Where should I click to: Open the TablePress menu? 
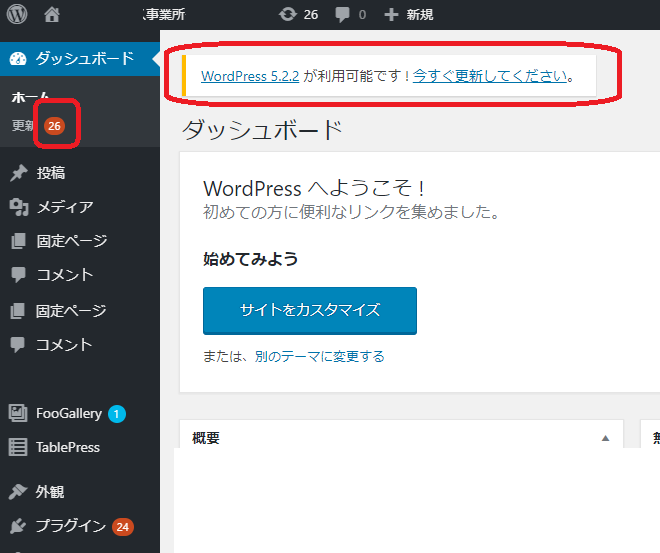(68, 447)
